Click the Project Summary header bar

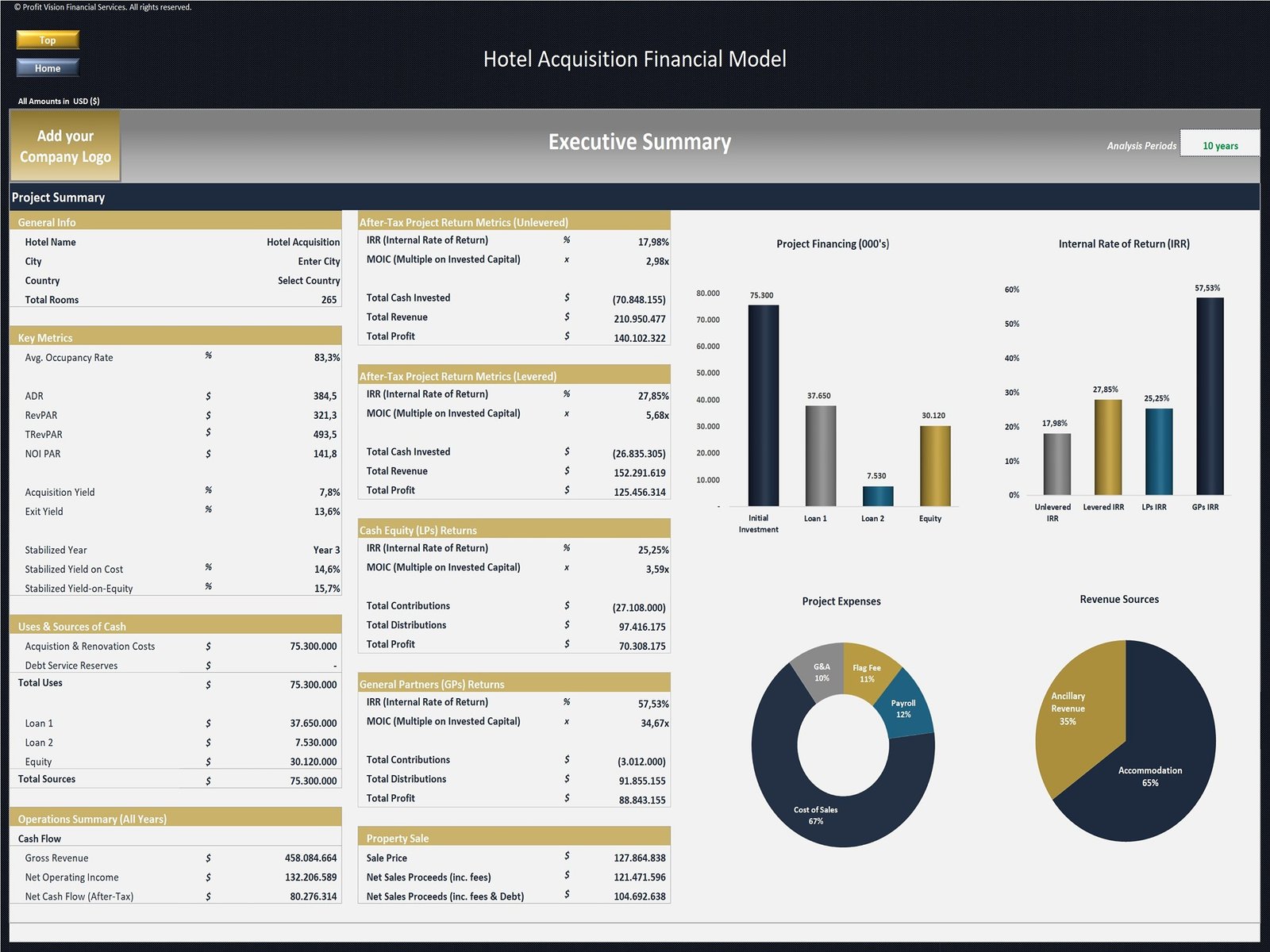[x=60, y=197]
